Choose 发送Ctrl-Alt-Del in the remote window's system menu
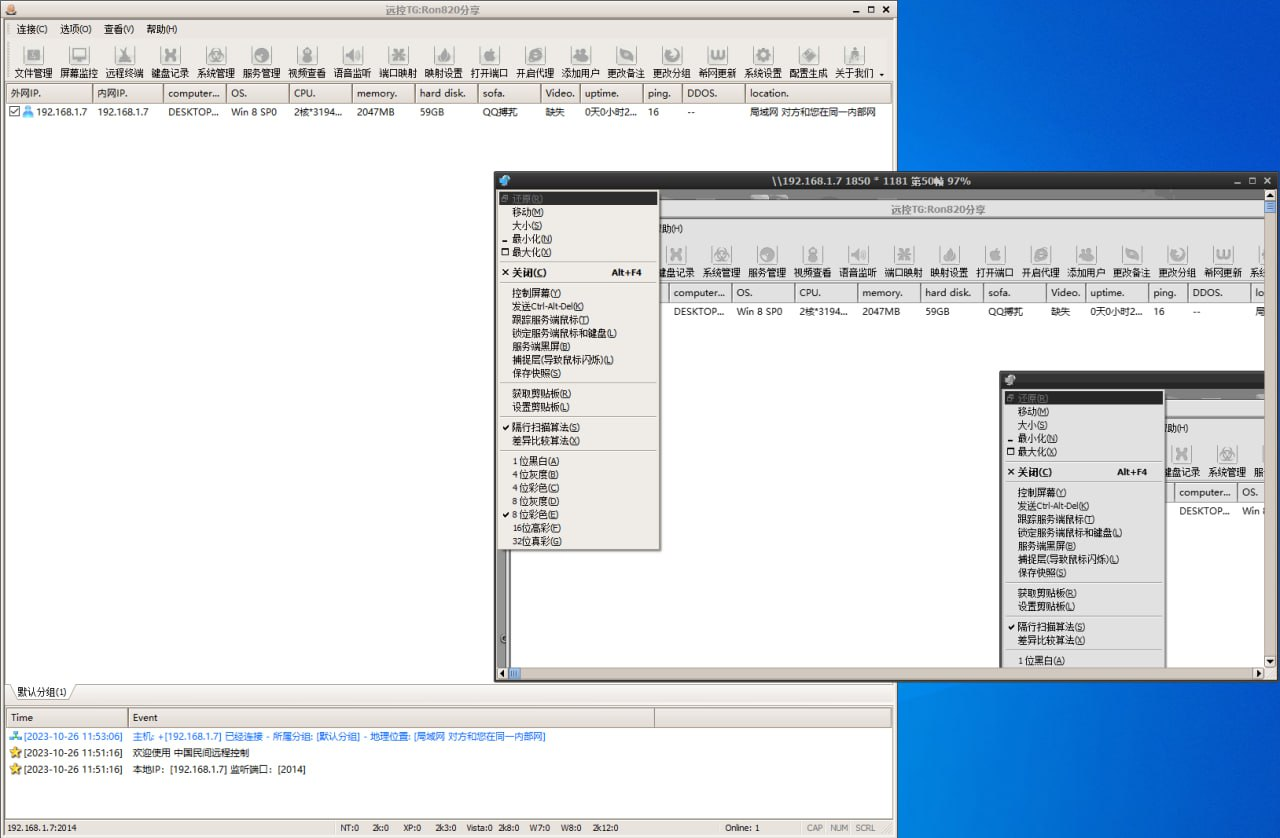Screen dimensions: 1280x838 pyautogui.click(x=548, y=307)
